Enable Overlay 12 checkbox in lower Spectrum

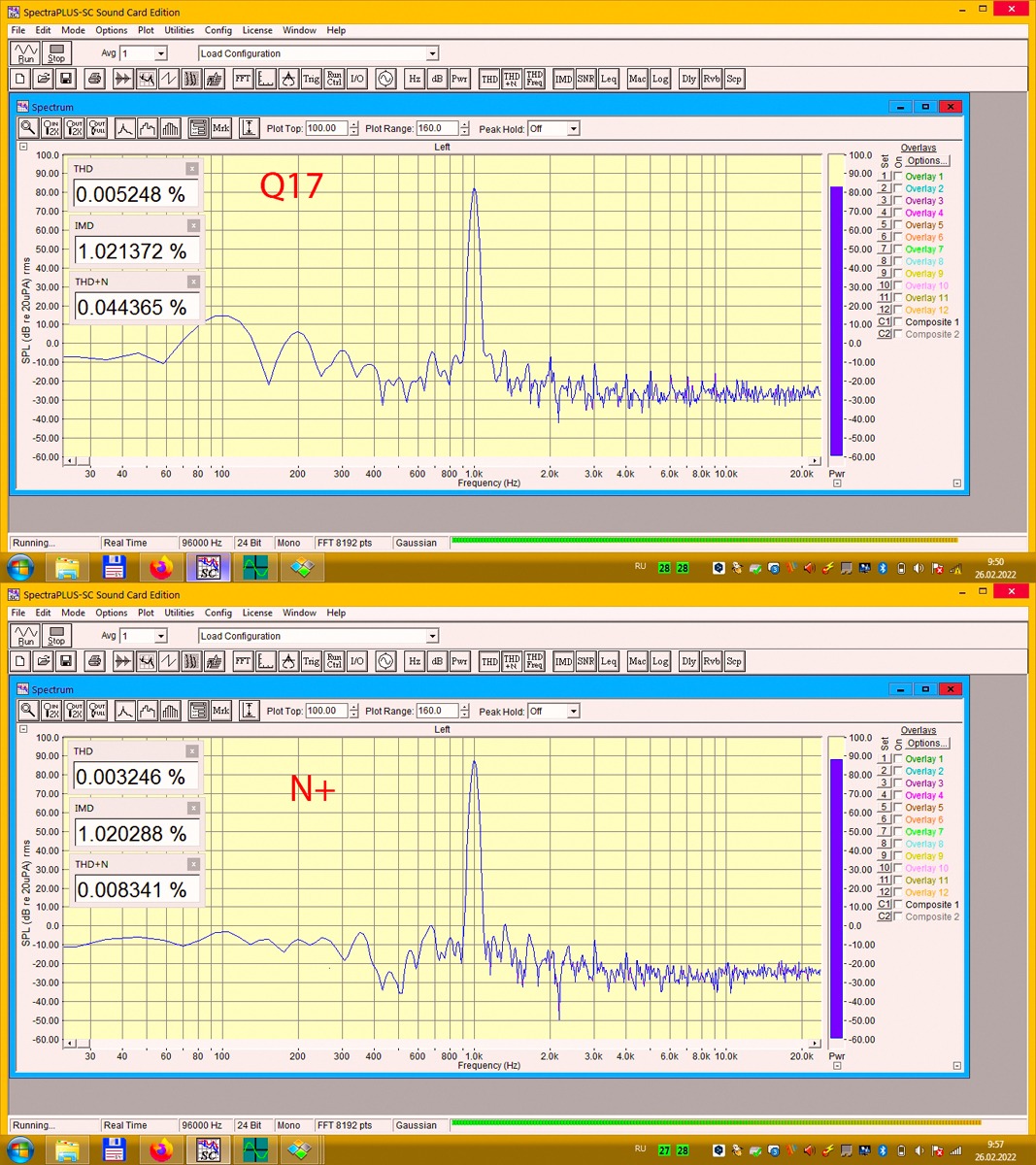click(x=898, y=893)
